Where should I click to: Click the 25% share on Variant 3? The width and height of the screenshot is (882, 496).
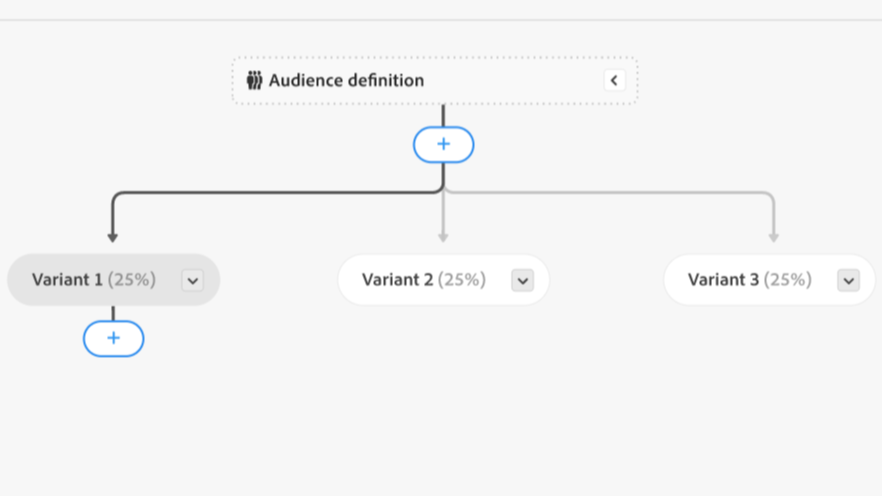[x=788, y=280]
